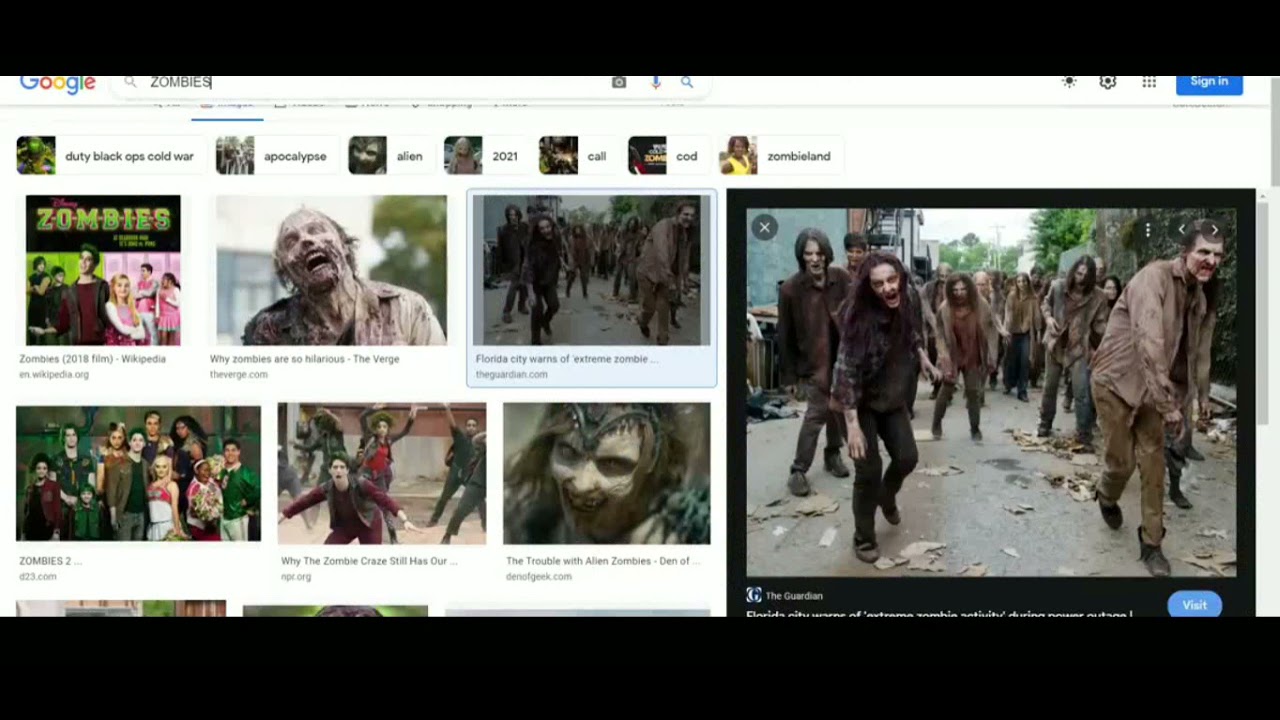The height and width of the screenshot is (720, 1280).
Task: Toggle dark theme sun icon
Action: coord(1069,82)
